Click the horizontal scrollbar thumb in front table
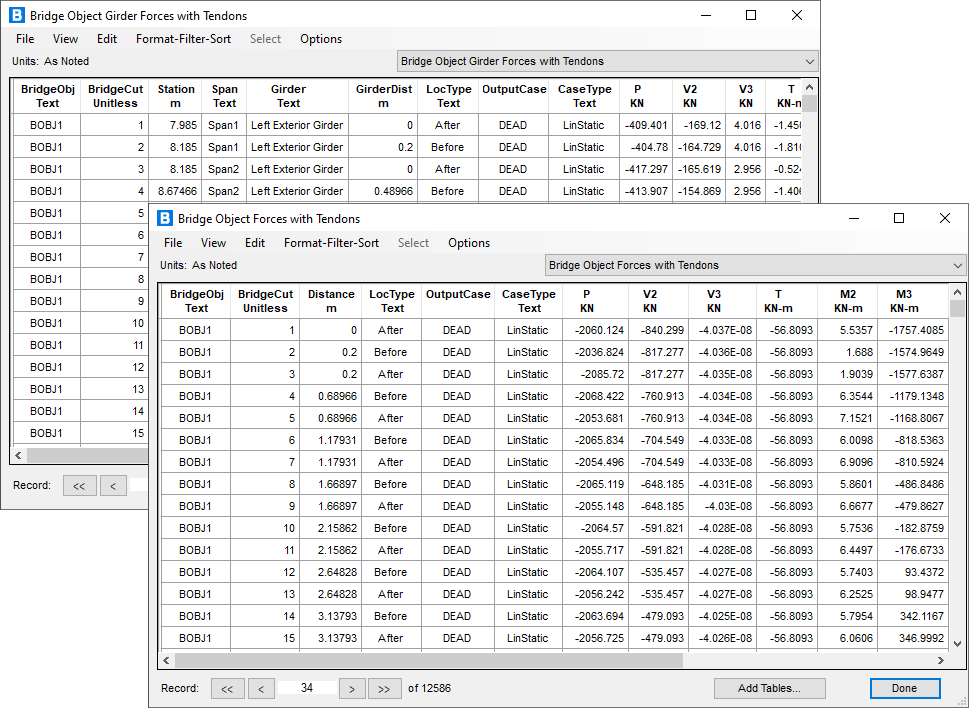Image resolution: width=969 pixels, height=708 pixels. [429, 660]
